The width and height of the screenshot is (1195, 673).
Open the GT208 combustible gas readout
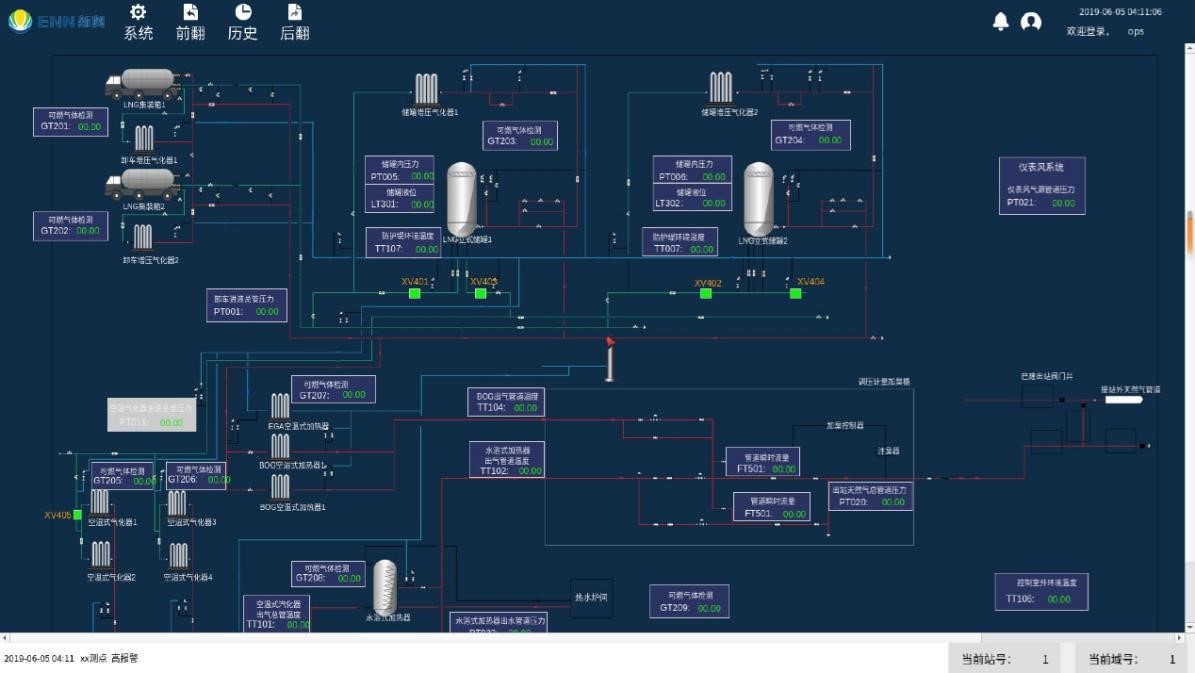[328, 574]
